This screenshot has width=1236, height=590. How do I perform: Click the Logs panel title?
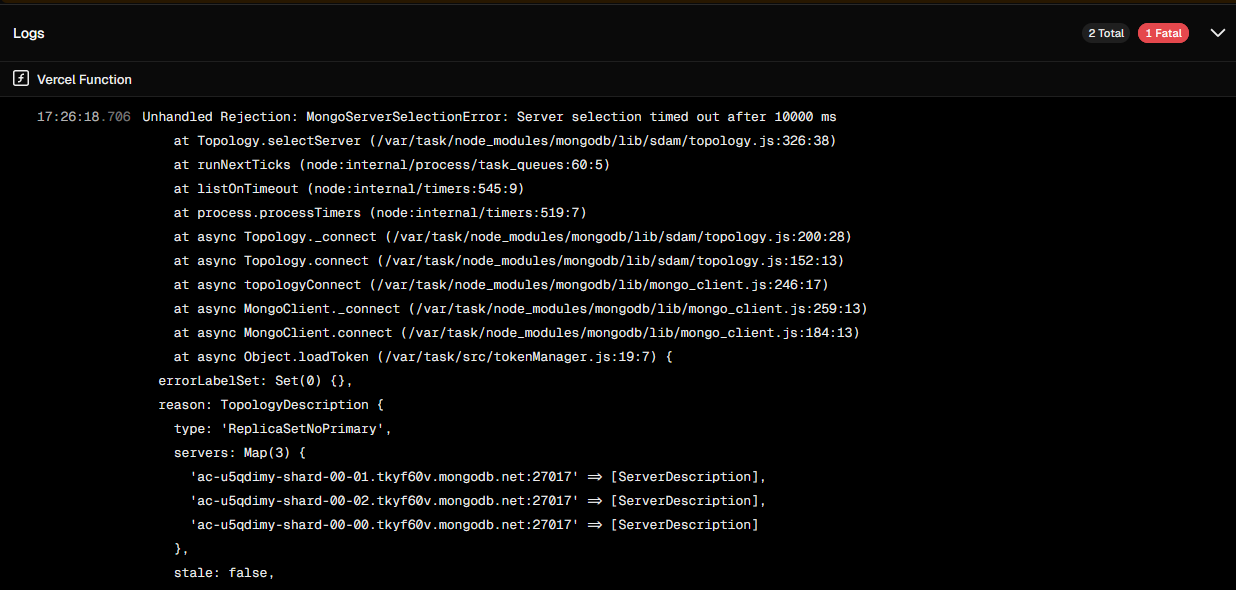29,33
